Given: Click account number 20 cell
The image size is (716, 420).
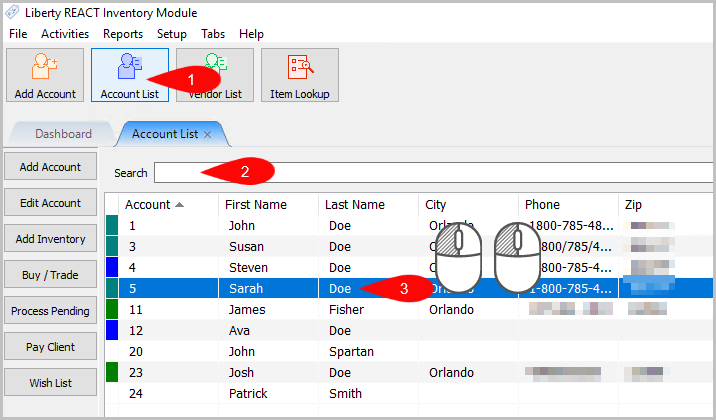Looking at the screenshot, I should coord(168,352).
